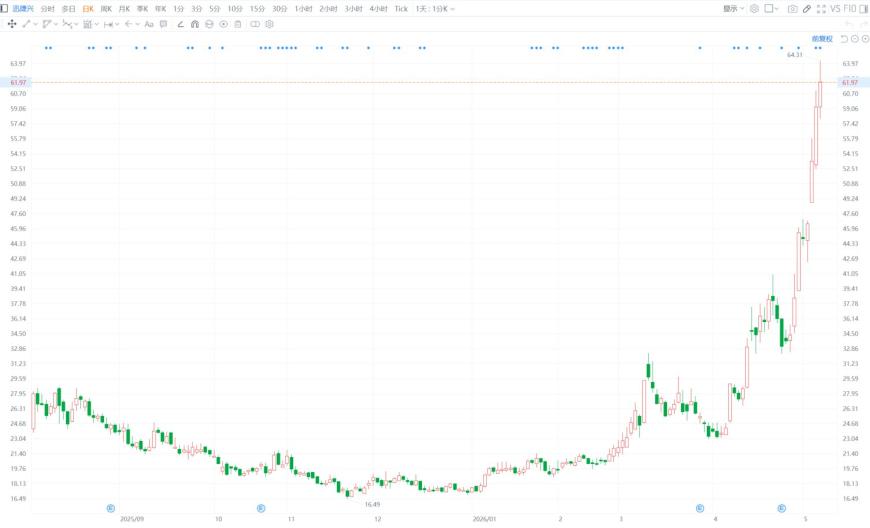Click the 2026/01 date axis label
870x528 pixels.
(484, 519)
